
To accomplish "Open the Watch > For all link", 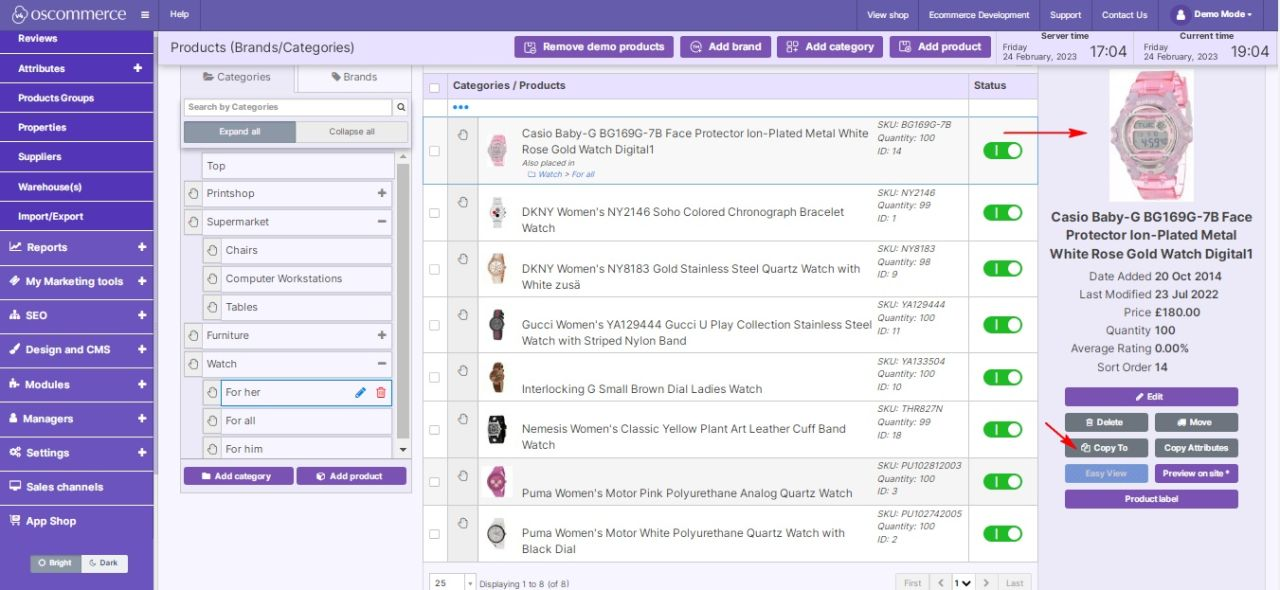I will click(x=567, y=174).
